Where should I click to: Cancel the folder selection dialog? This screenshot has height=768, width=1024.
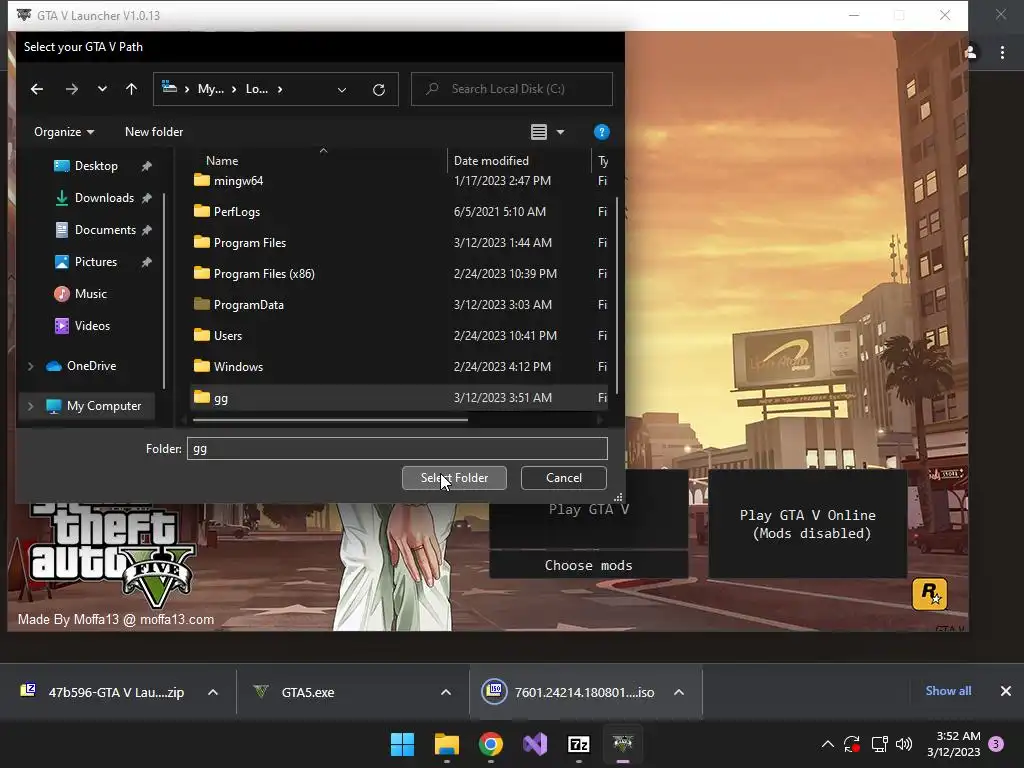[564, 478]
